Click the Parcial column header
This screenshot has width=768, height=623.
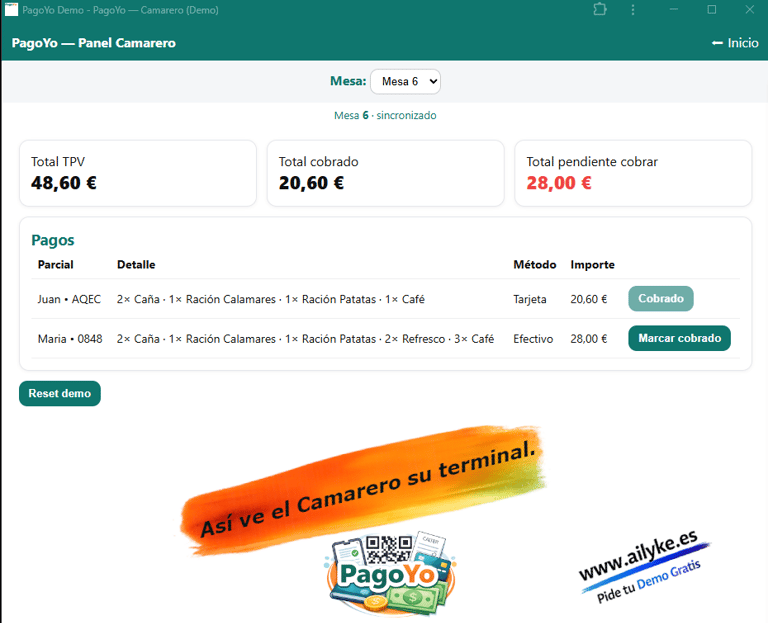(55, 265)
